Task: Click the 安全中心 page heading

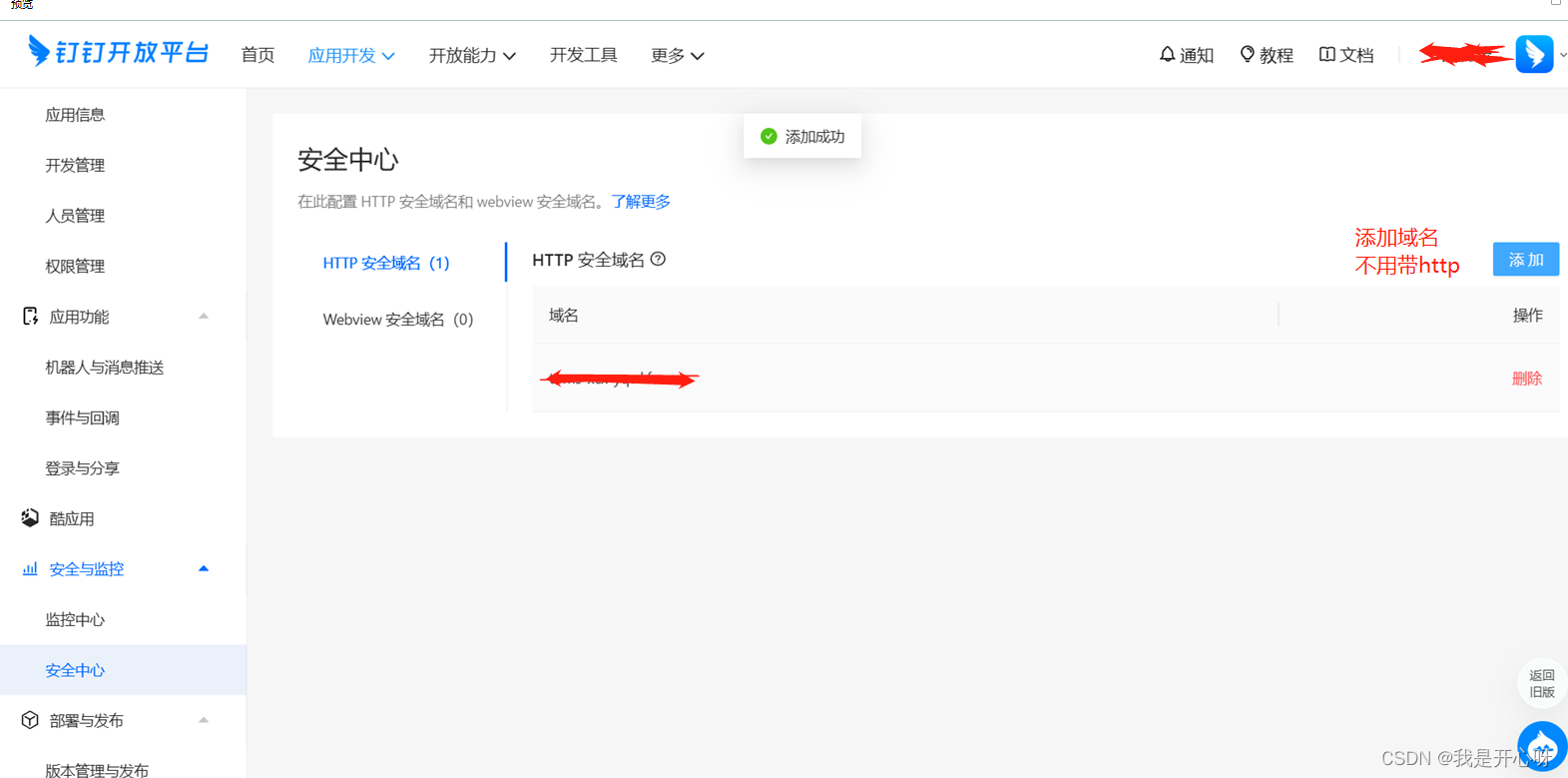Action: (348, 160)
